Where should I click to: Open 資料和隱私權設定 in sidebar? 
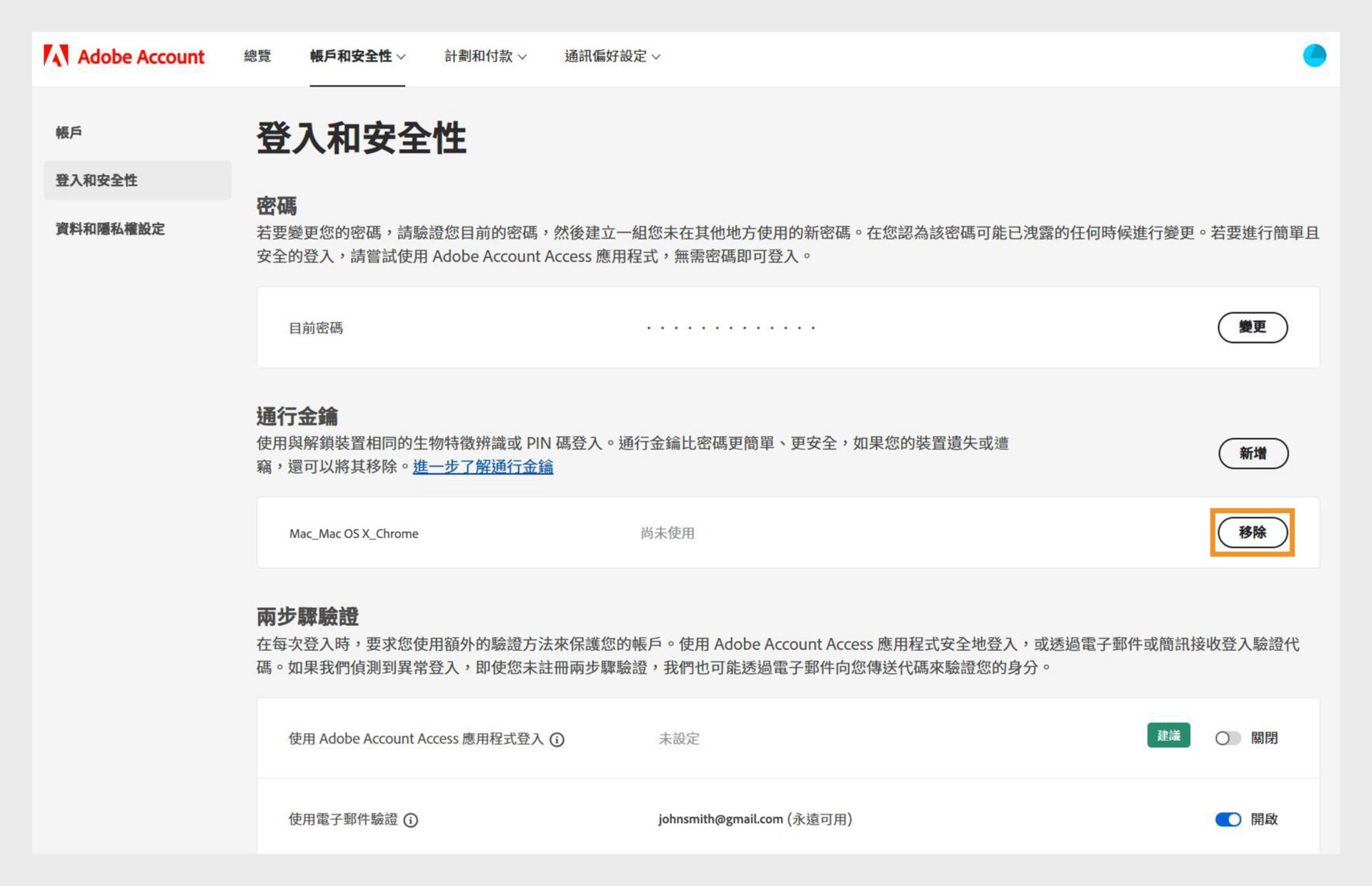click(x=110, y=229)
